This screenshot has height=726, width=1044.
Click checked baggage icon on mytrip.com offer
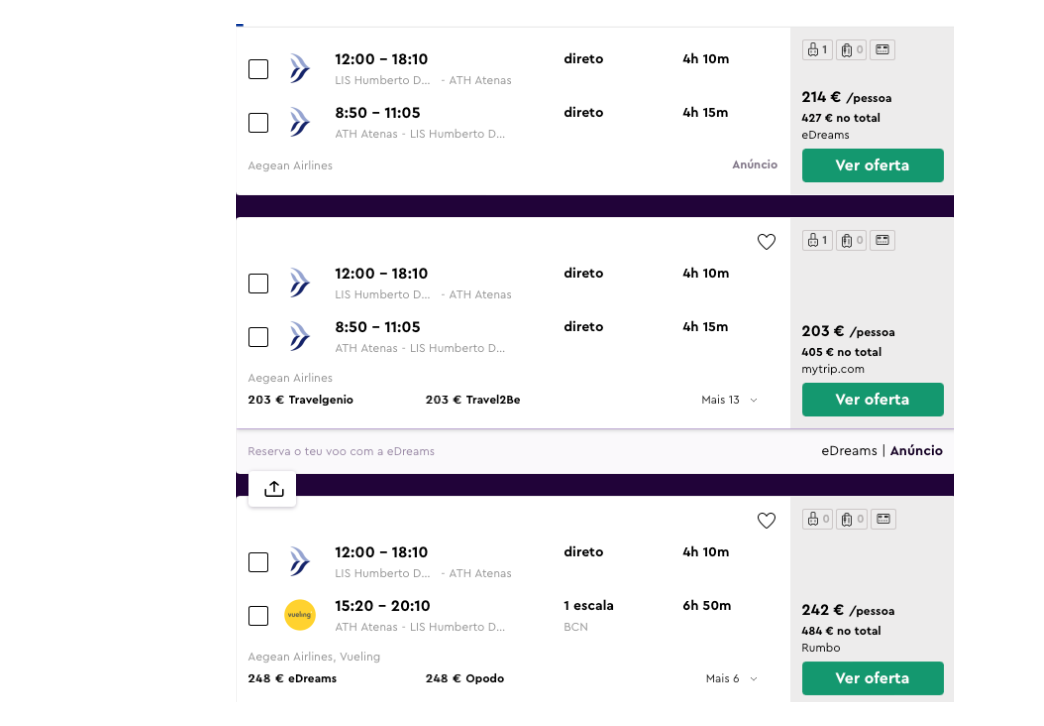tap(851, 240)
